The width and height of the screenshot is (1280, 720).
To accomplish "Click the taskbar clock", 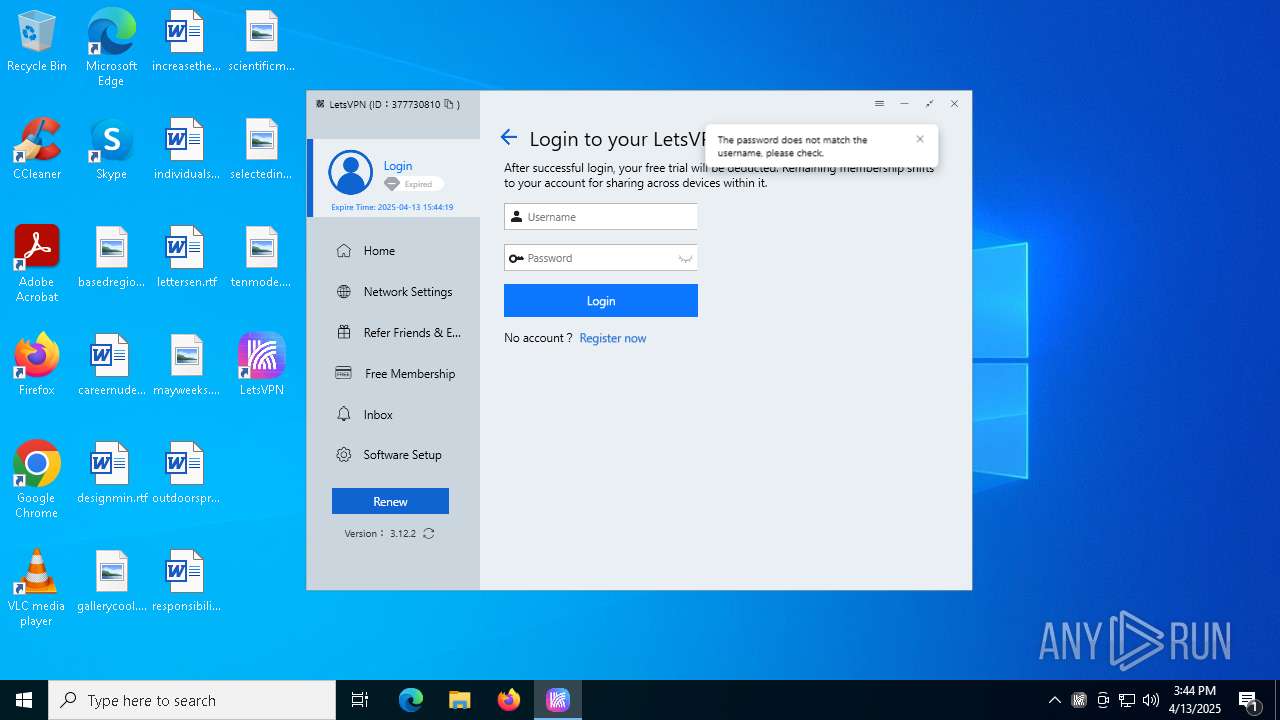I will (1196, 700).
